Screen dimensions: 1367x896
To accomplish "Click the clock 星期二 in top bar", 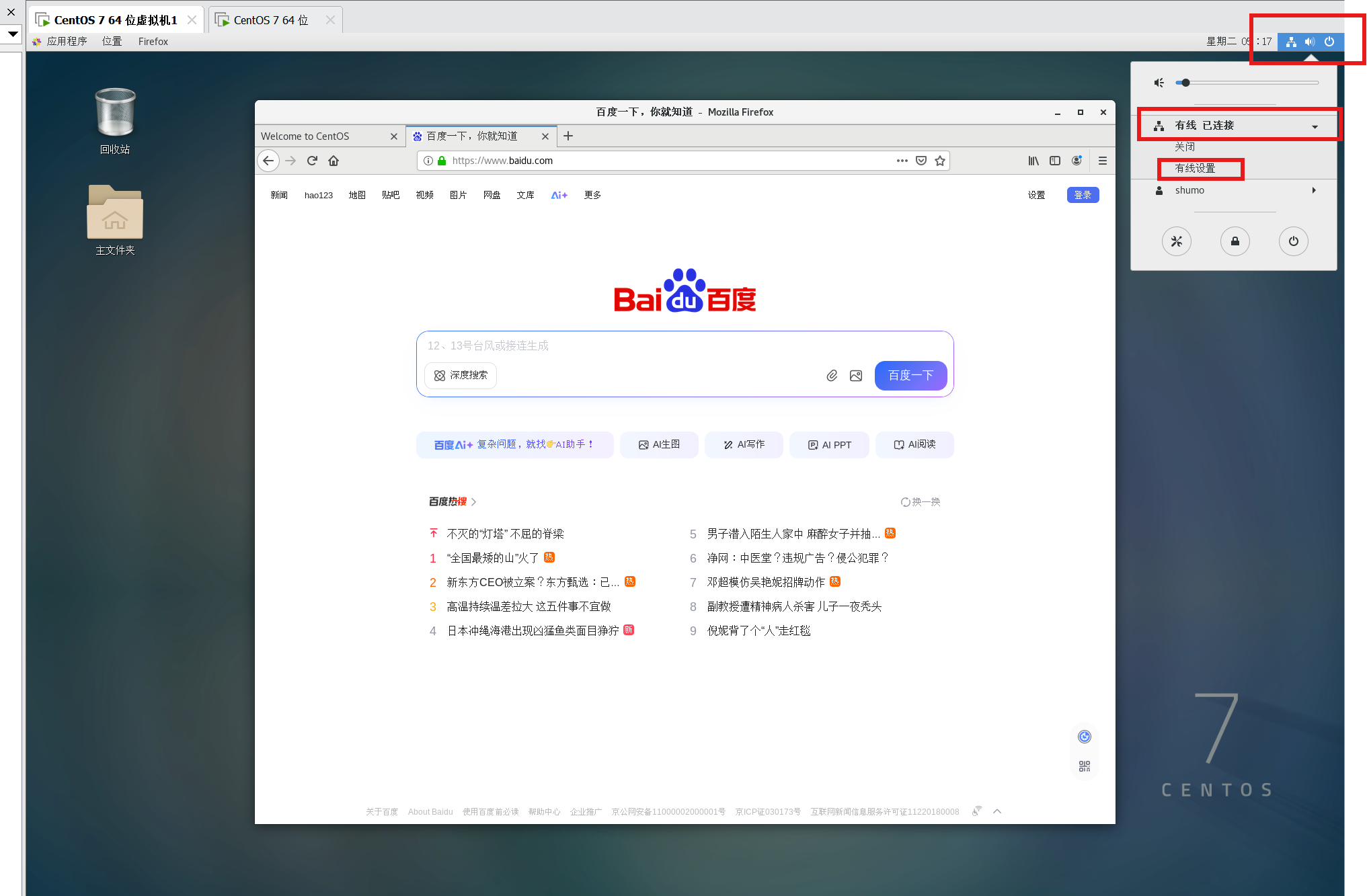I will click(1239, 42).
